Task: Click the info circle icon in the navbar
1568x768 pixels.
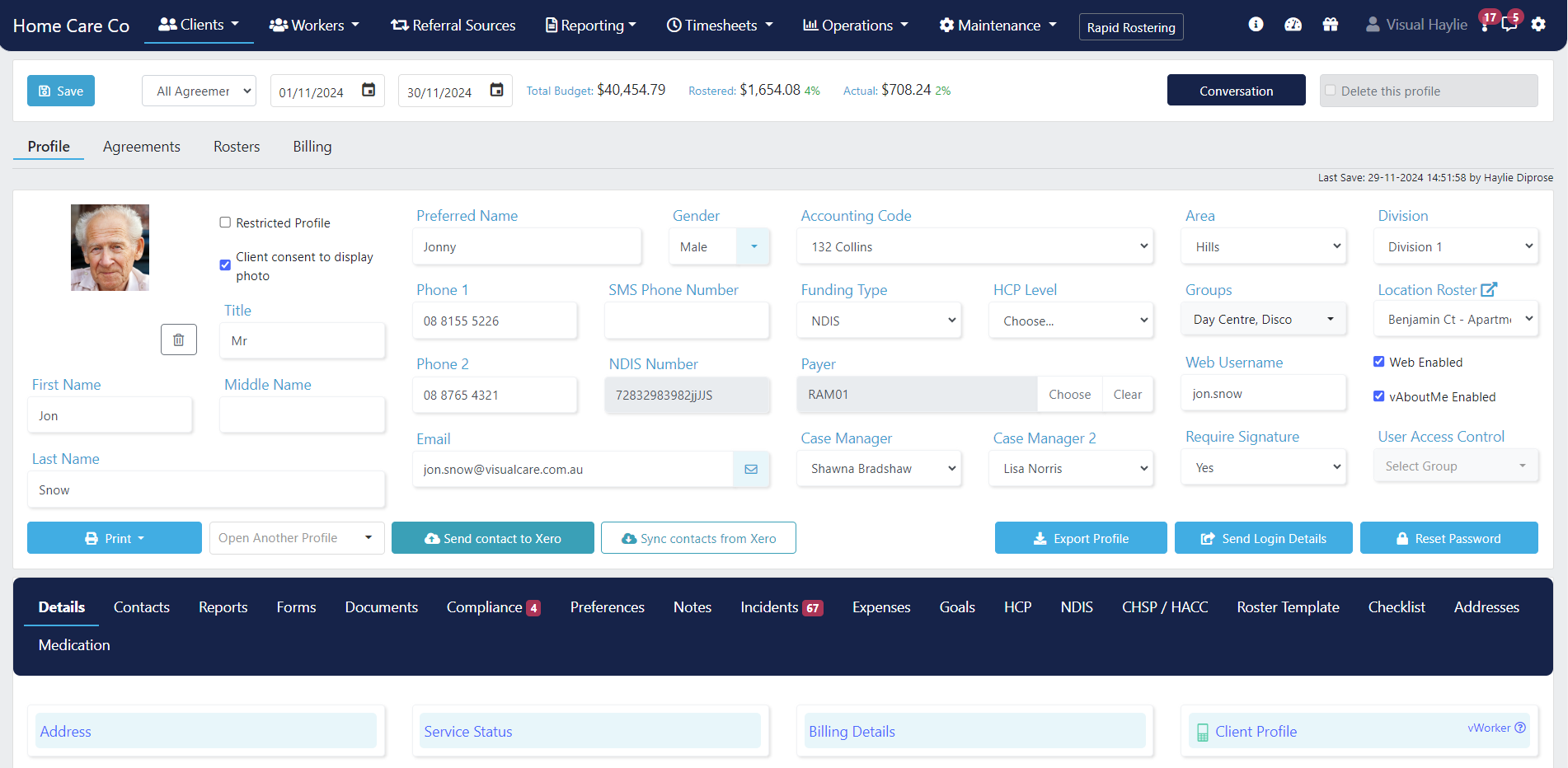Action: pos(1256,25)
